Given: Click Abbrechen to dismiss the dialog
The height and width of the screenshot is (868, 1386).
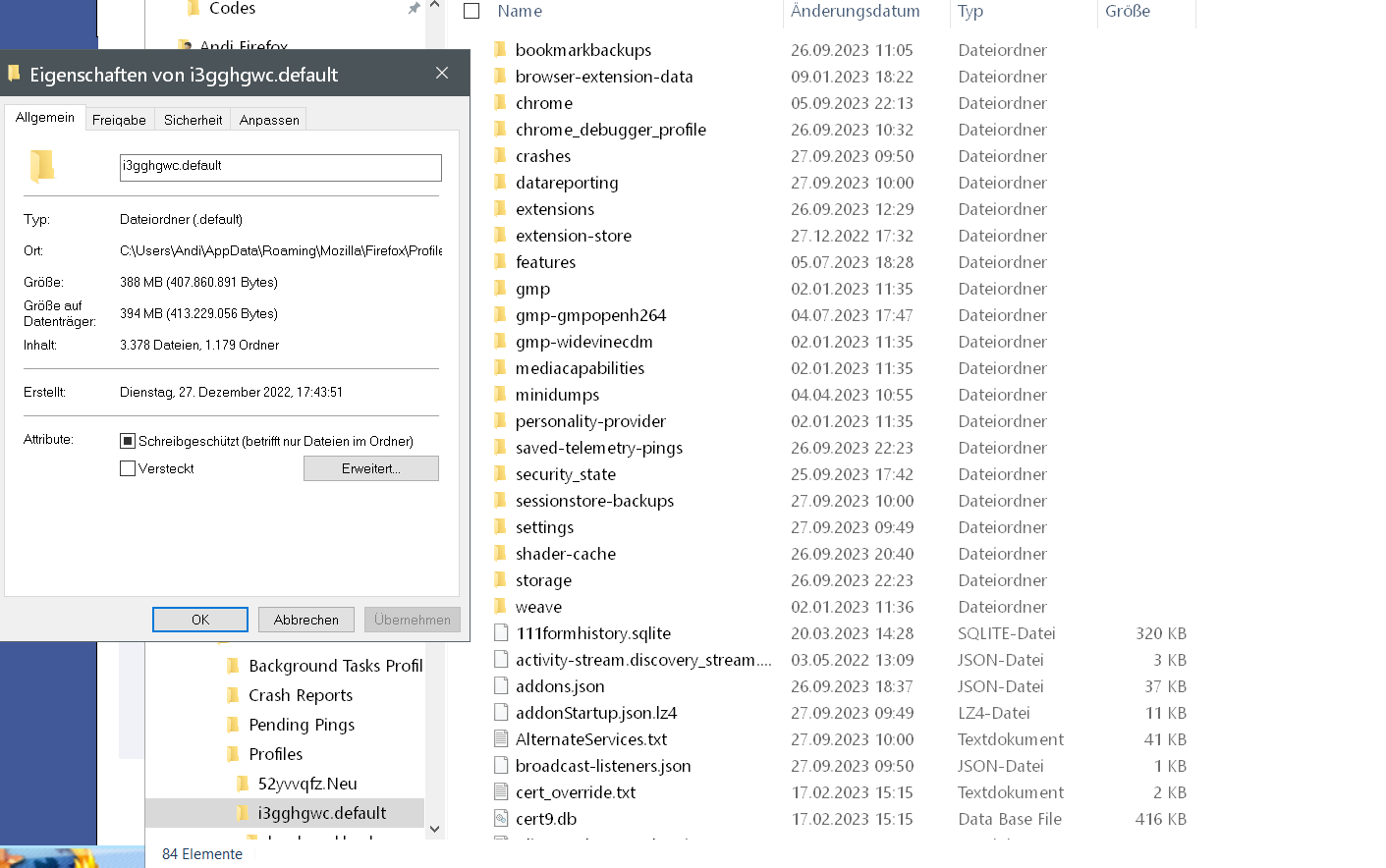Looking at the screenshot, I should click(306, 620).
